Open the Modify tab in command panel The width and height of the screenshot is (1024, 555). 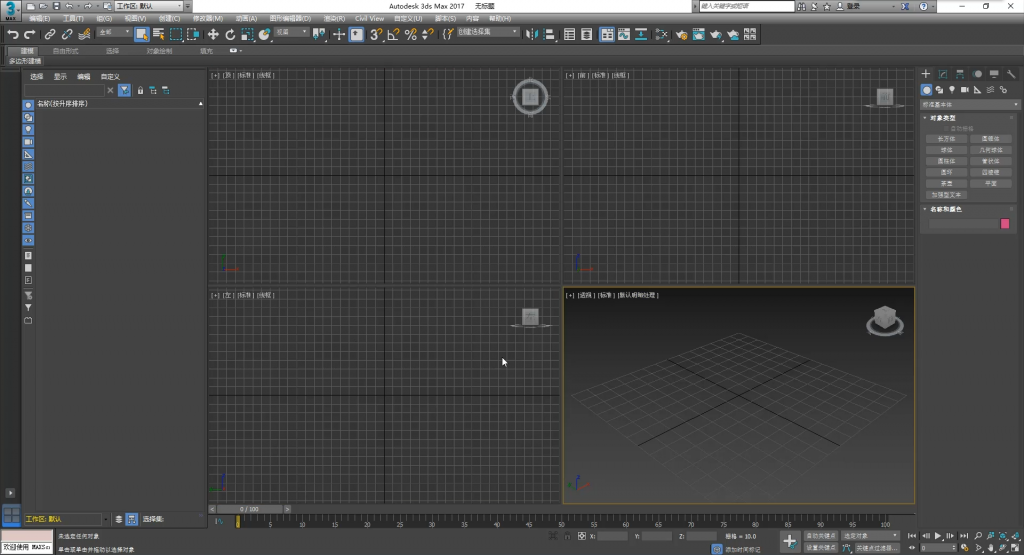[x=943, y=74]
